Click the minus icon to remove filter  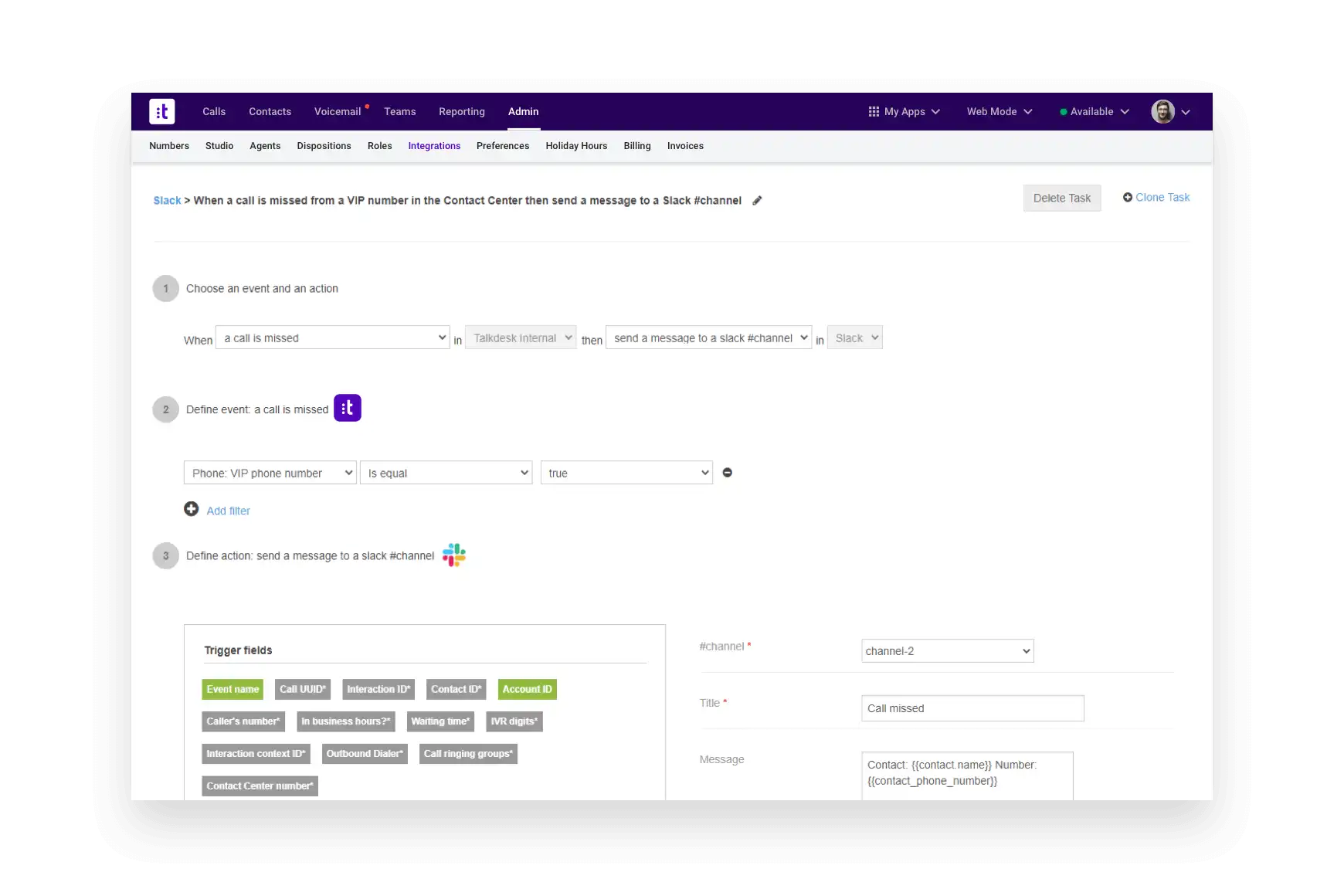coord(727,473)
